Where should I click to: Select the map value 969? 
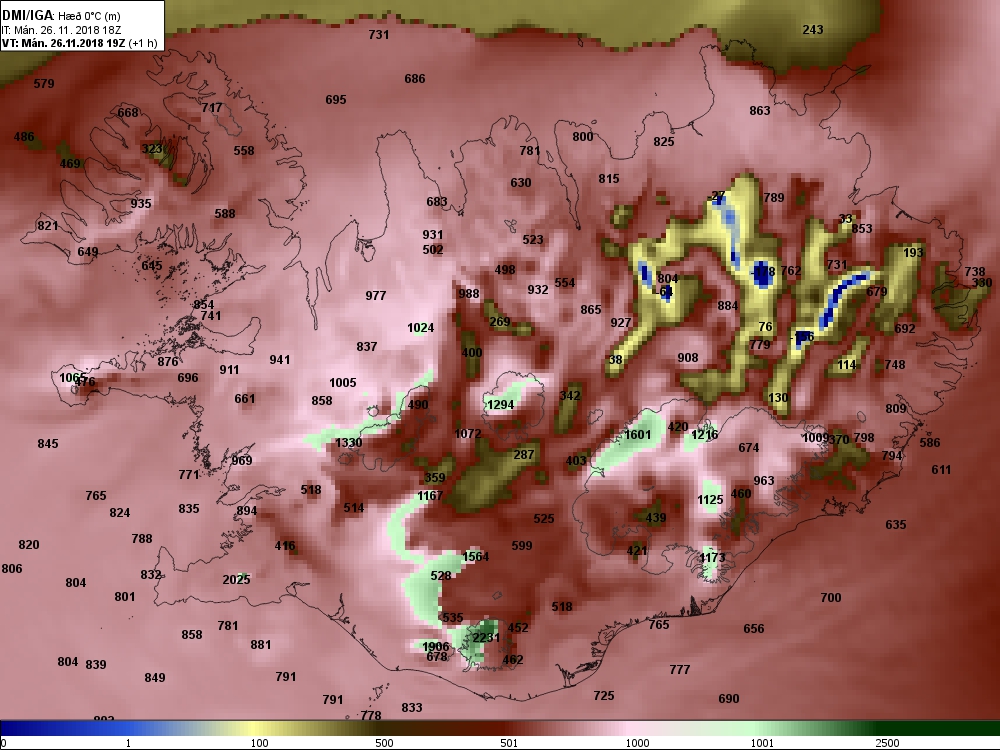(x=242, y=460)
